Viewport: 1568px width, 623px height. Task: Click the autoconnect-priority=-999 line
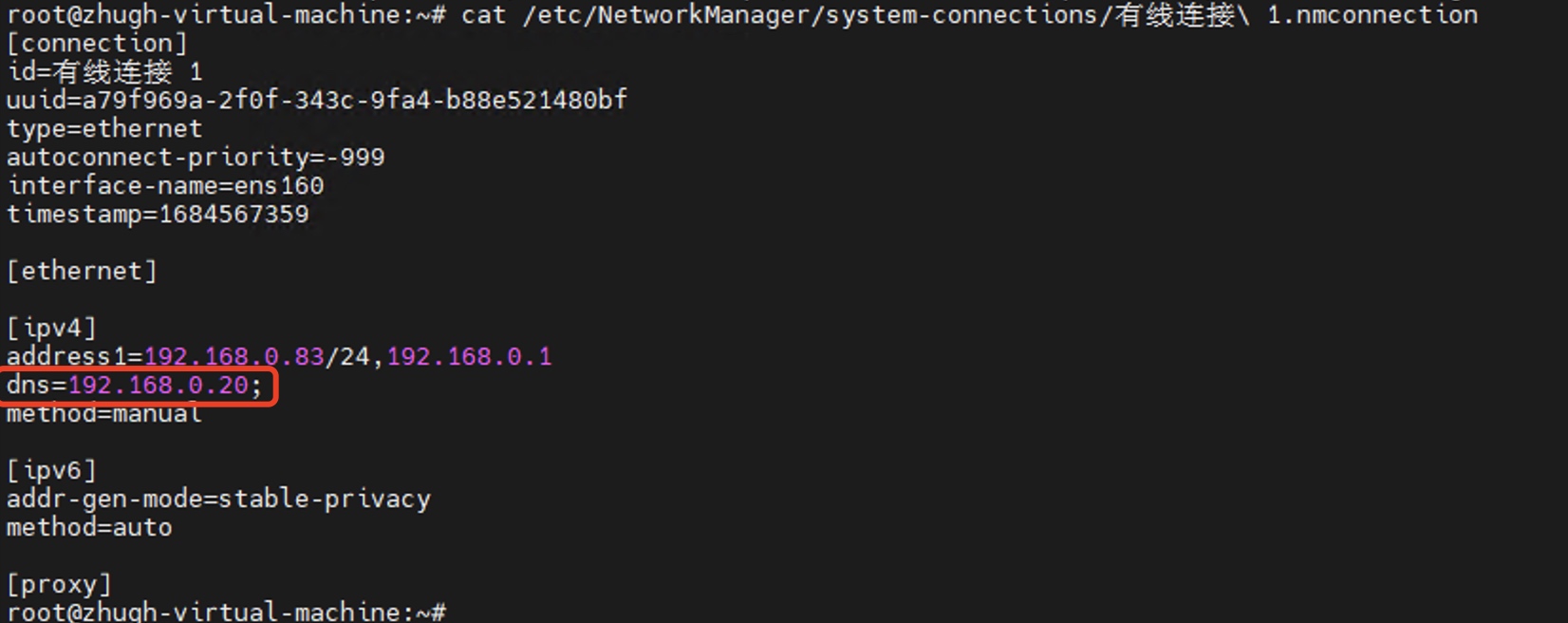[x=196, y=158]
